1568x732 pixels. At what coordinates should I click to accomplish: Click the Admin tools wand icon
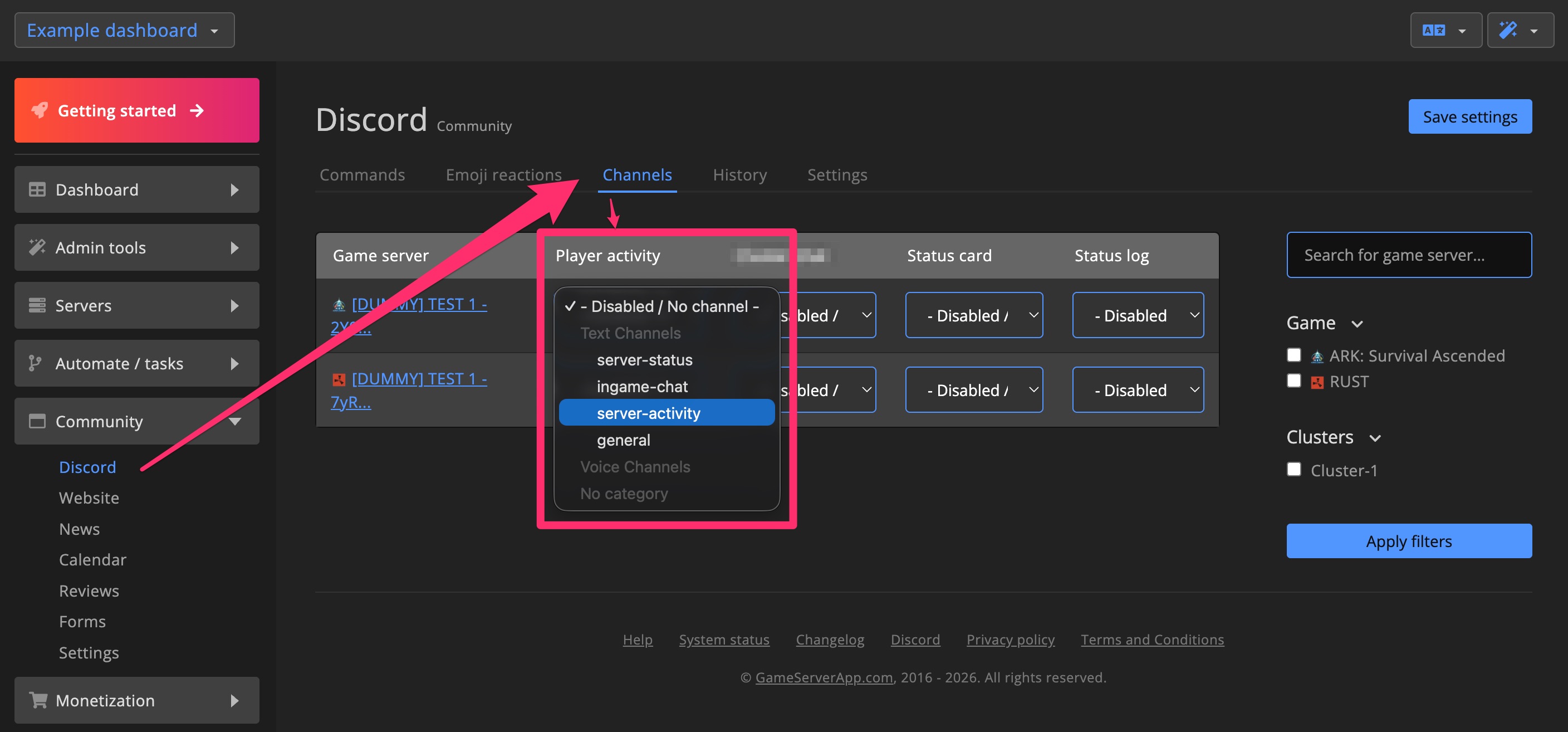coord(37,247)
